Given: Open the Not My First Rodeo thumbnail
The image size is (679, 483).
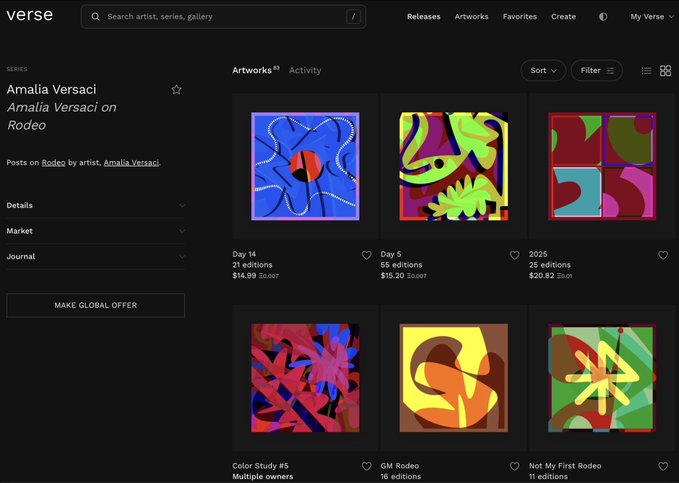Looking at the screenshot, I should [602, 378].
